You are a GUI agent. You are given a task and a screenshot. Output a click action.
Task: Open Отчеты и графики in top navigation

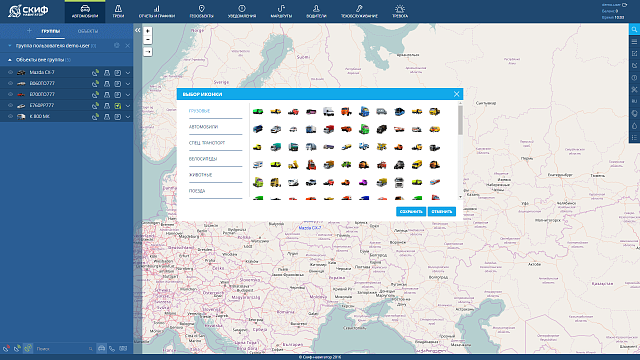[157, 11]
